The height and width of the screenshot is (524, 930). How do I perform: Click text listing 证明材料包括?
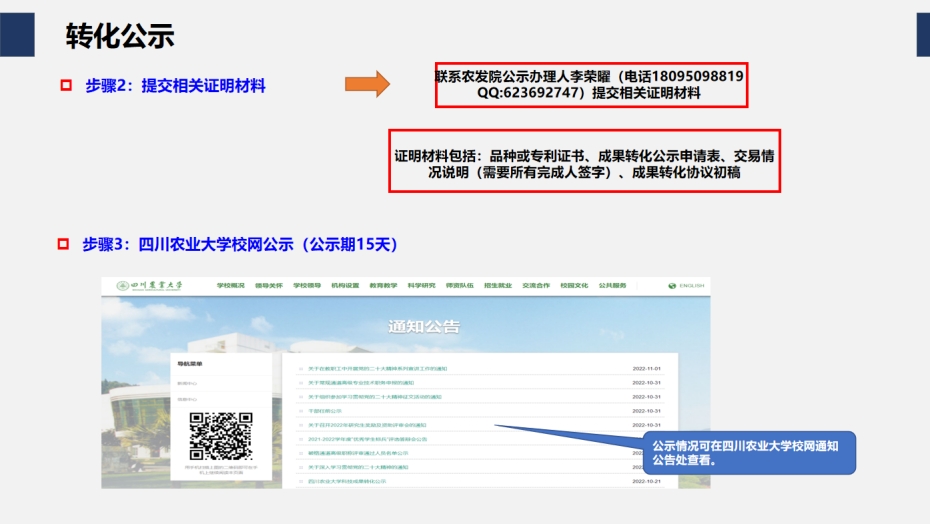(x=584, y=164)
